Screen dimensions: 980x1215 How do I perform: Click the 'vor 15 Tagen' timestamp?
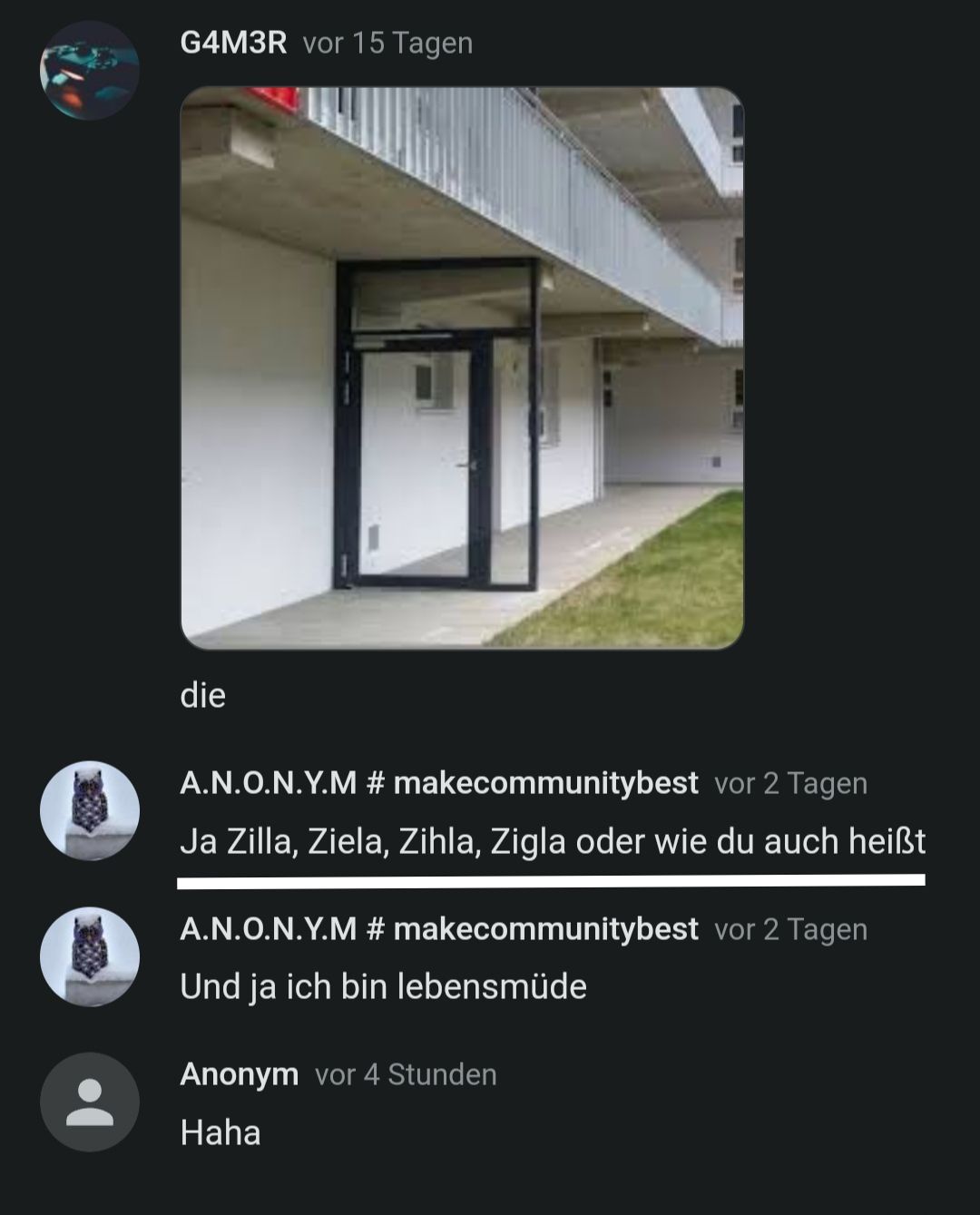[x=387, y=44]
